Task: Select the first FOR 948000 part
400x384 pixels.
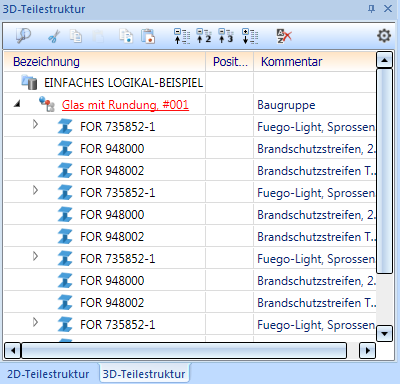Action: tap(112, 149)
